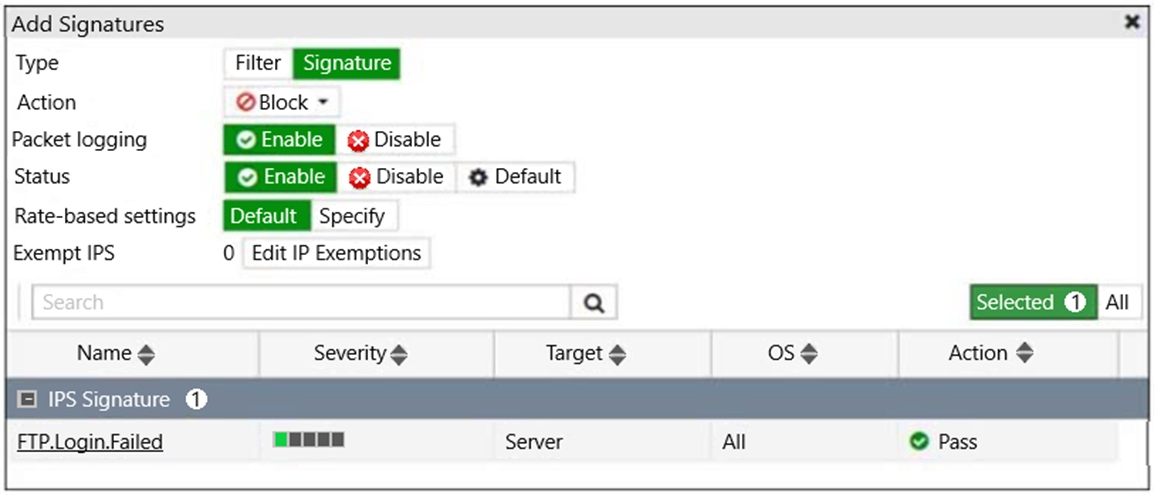Screen dimensions: 1154x501
Task: Disable packet logging
Action: [394, 140]
